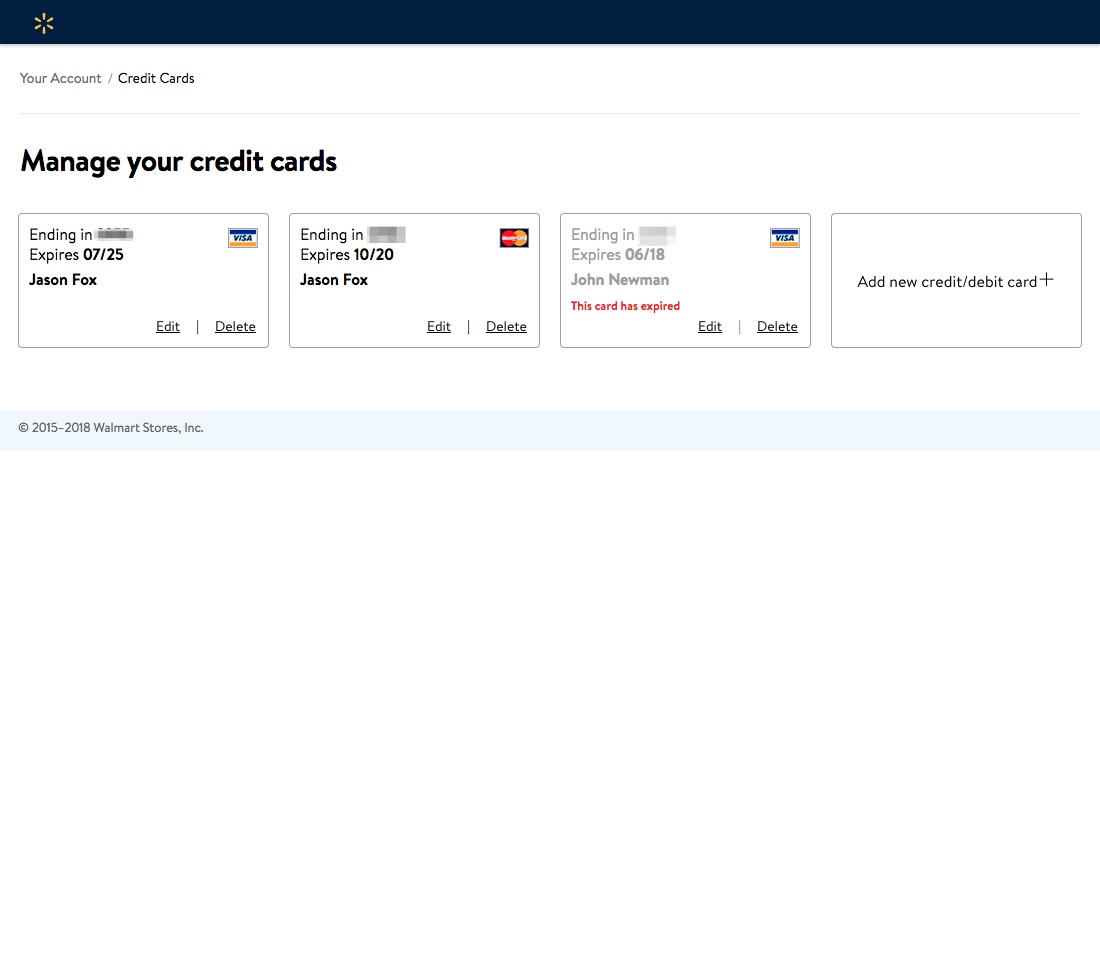The height and width of the screenshot is (960, 1100).
Task: Delete the Mastercard expiring 10/20
Action: (x=506, y=326)
